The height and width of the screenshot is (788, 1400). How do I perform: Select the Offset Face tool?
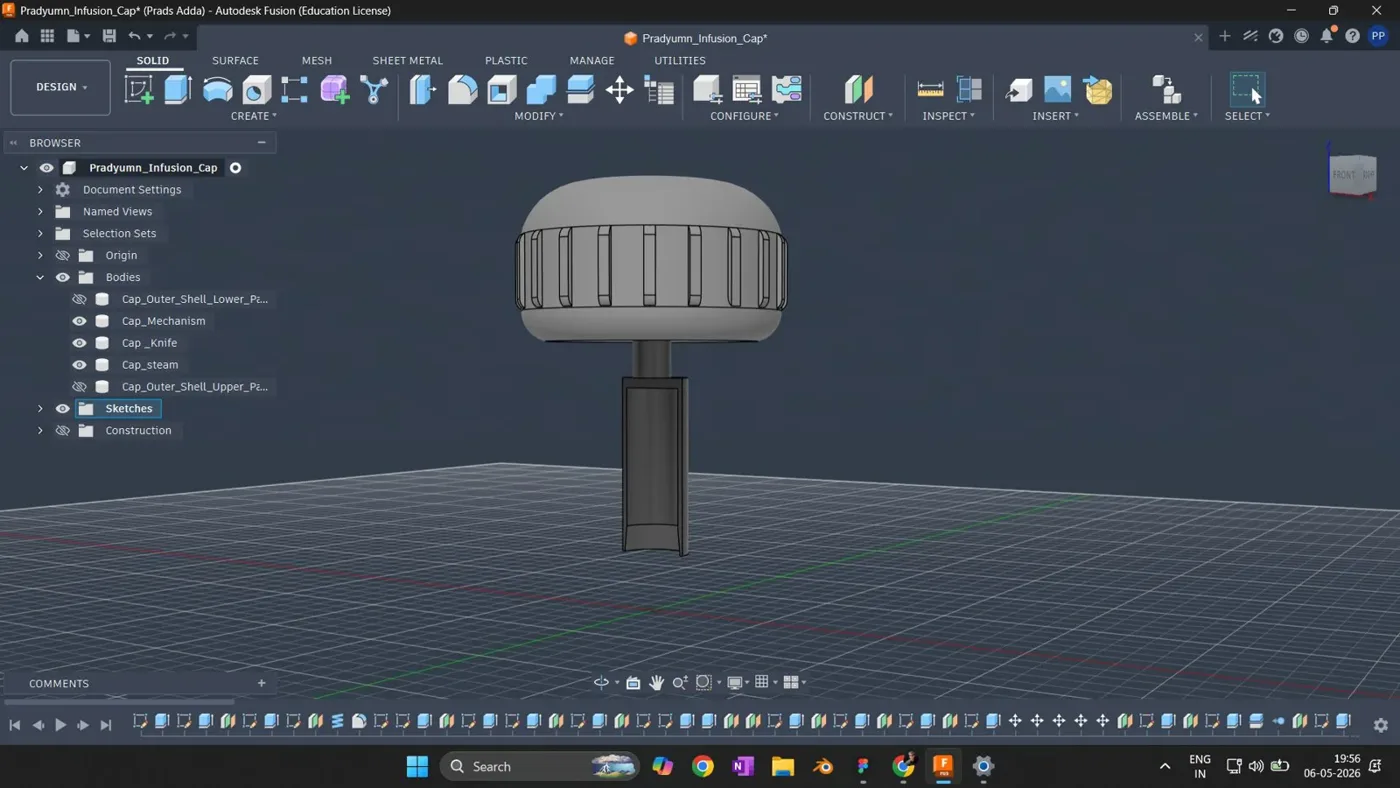pos(581,89)
